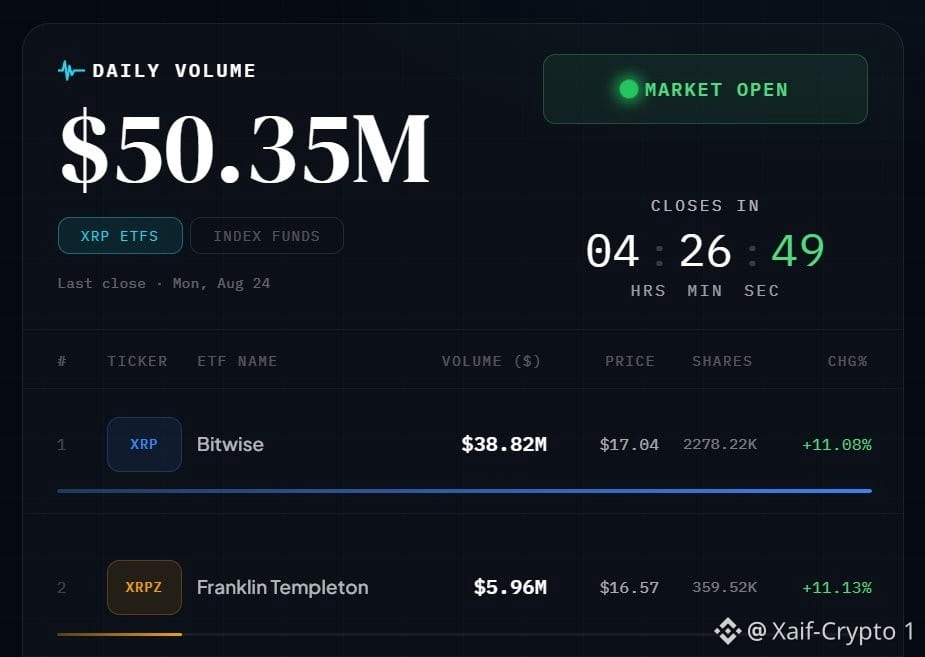Click the +11.13% change value

tap(837, 588)
